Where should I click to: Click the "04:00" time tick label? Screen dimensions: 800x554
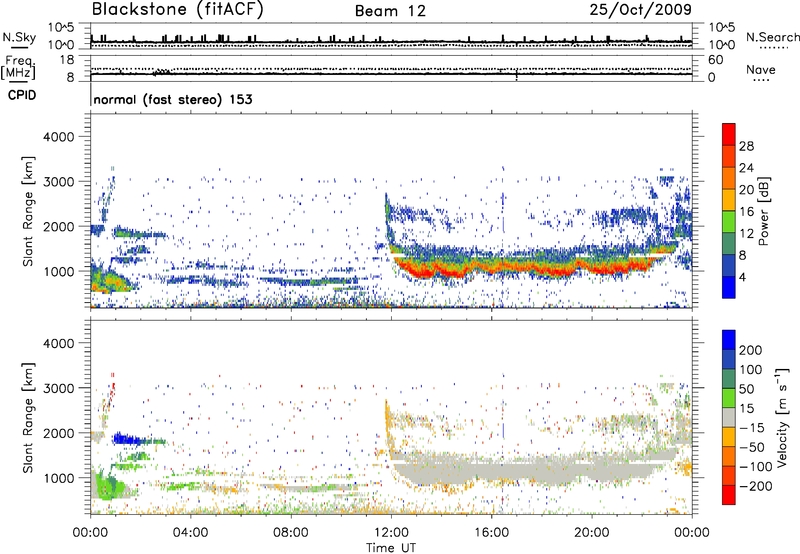click(191, 533)
